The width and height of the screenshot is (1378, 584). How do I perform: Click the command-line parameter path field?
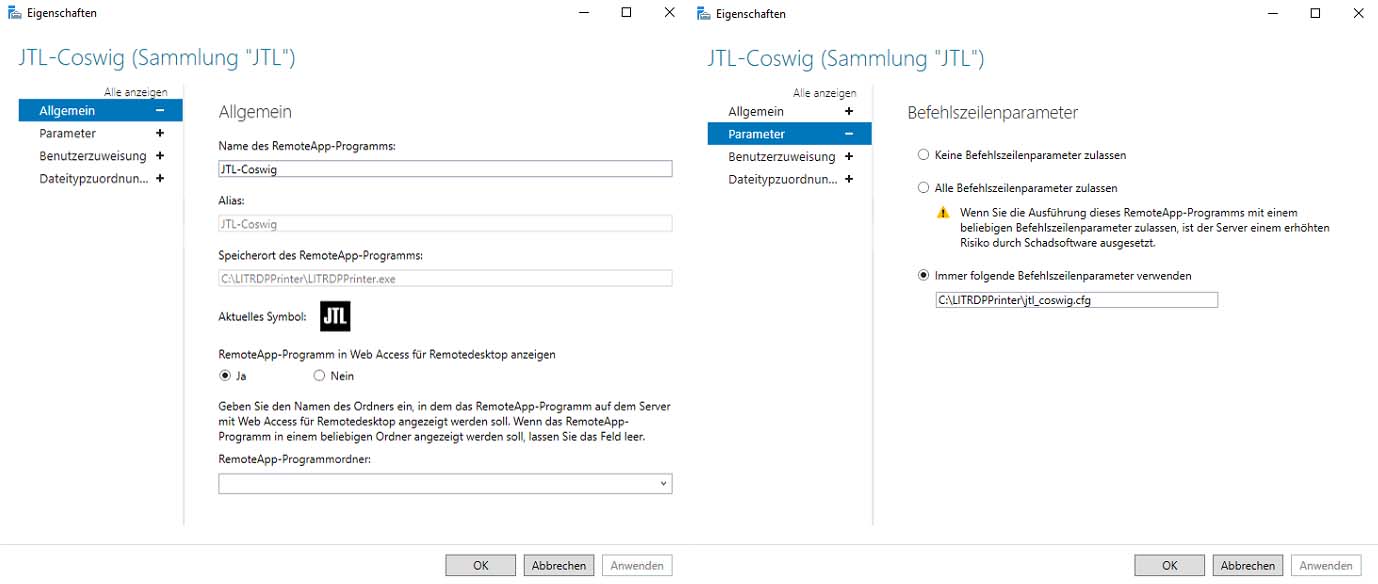[1076, 300]
